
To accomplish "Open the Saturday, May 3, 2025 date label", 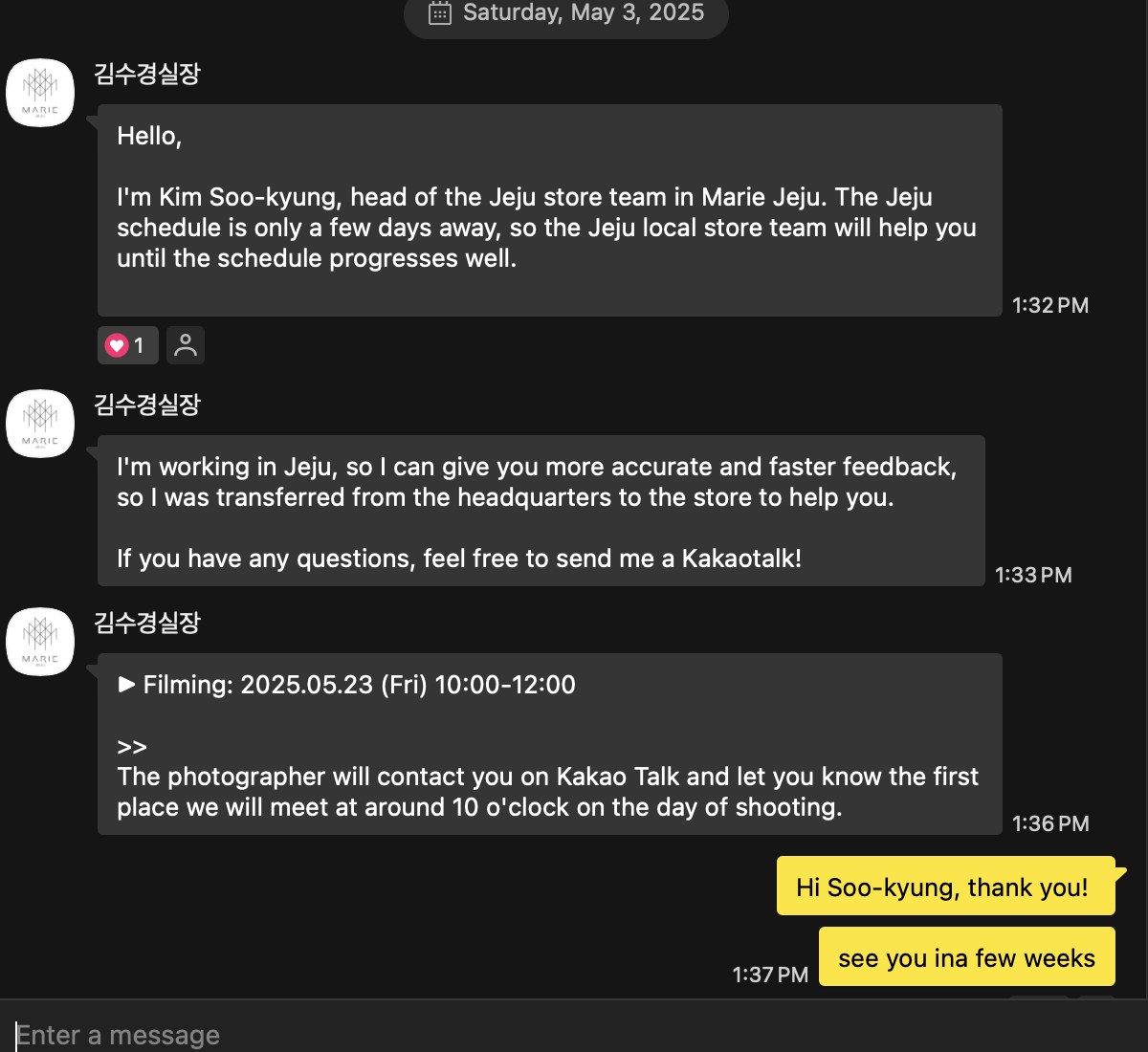I will click(x=583, y=12).
